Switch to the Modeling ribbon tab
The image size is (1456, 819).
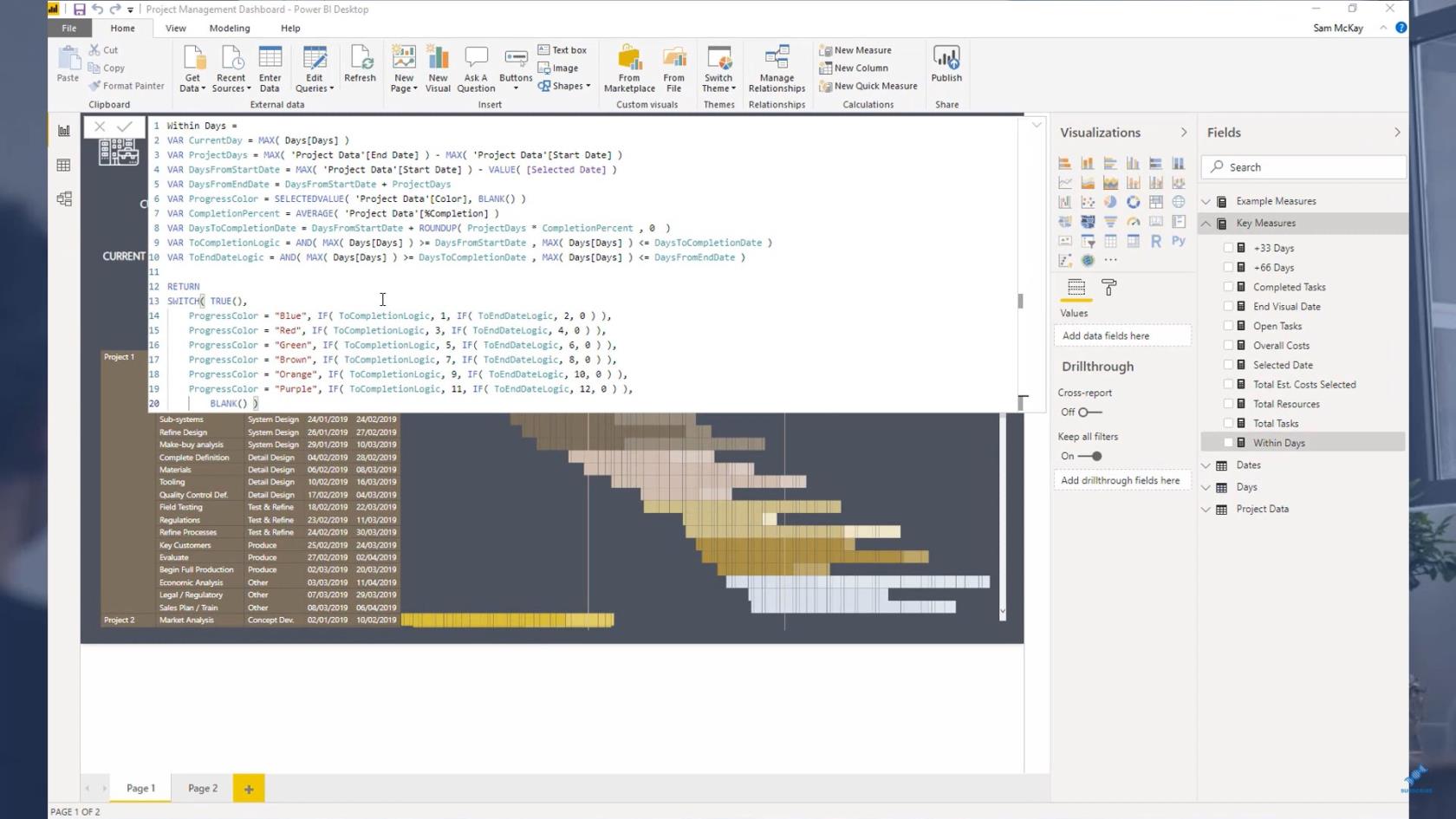(x=229, y=28)
